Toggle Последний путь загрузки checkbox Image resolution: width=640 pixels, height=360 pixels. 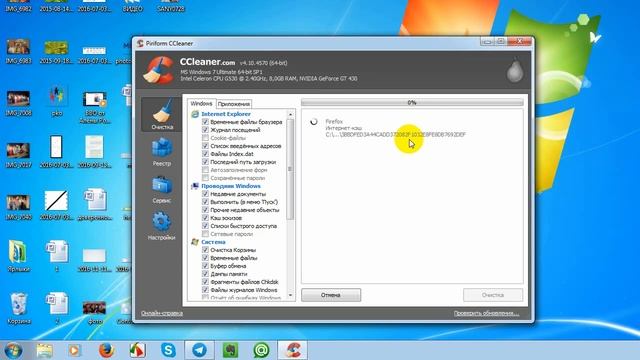tap(205, 162)
